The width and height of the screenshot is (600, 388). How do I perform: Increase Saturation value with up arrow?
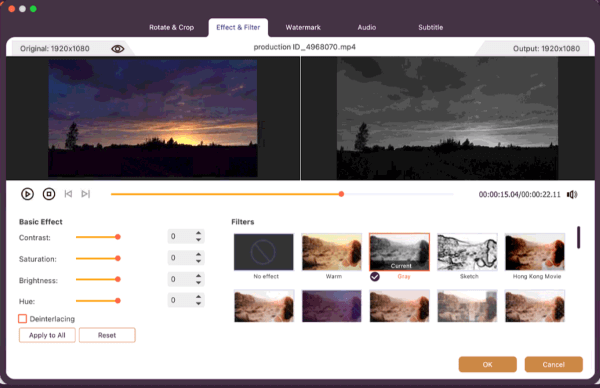[198, 254]
